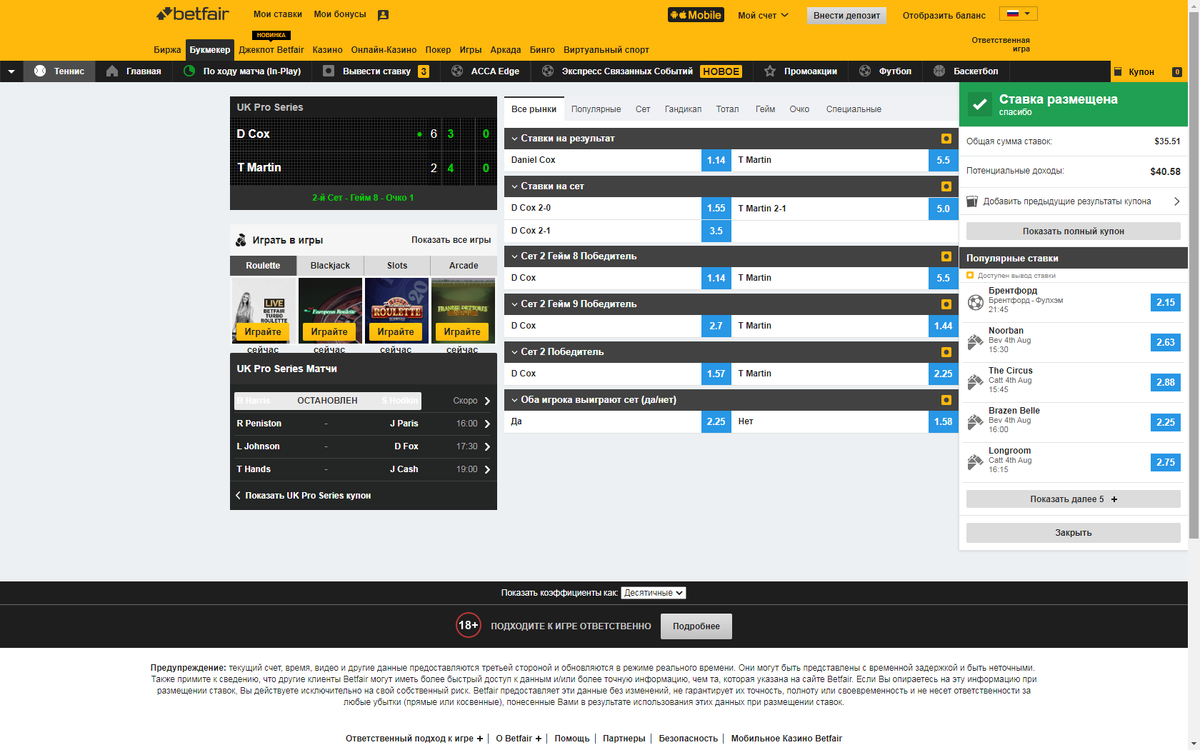Click cash-out icon in Сет 2 Победитель header
The height and width of the screenshot is (750, 1200).
coord(945,352)
